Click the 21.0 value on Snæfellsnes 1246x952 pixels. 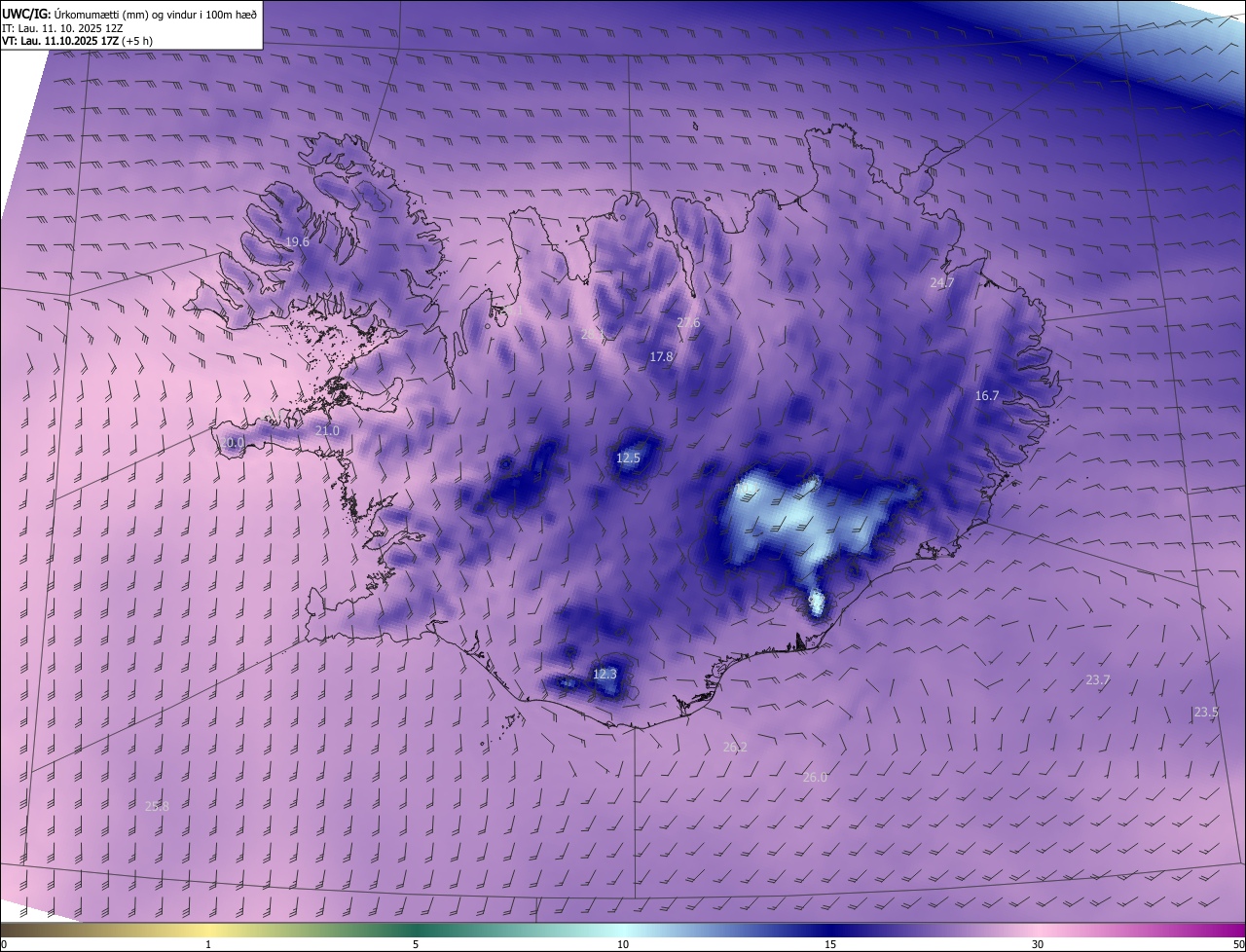[x=328, y=431]
